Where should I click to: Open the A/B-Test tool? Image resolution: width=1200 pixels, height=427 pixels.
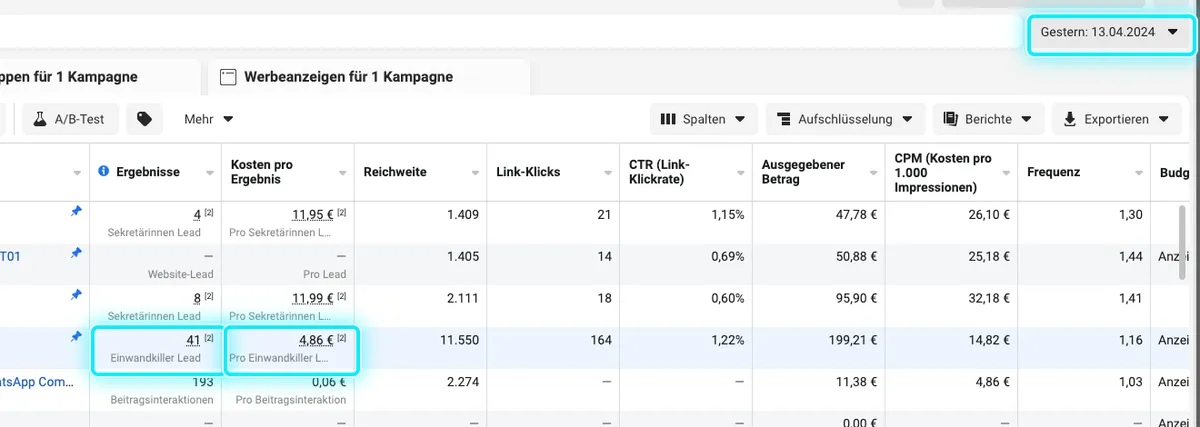tap(70, 119)
